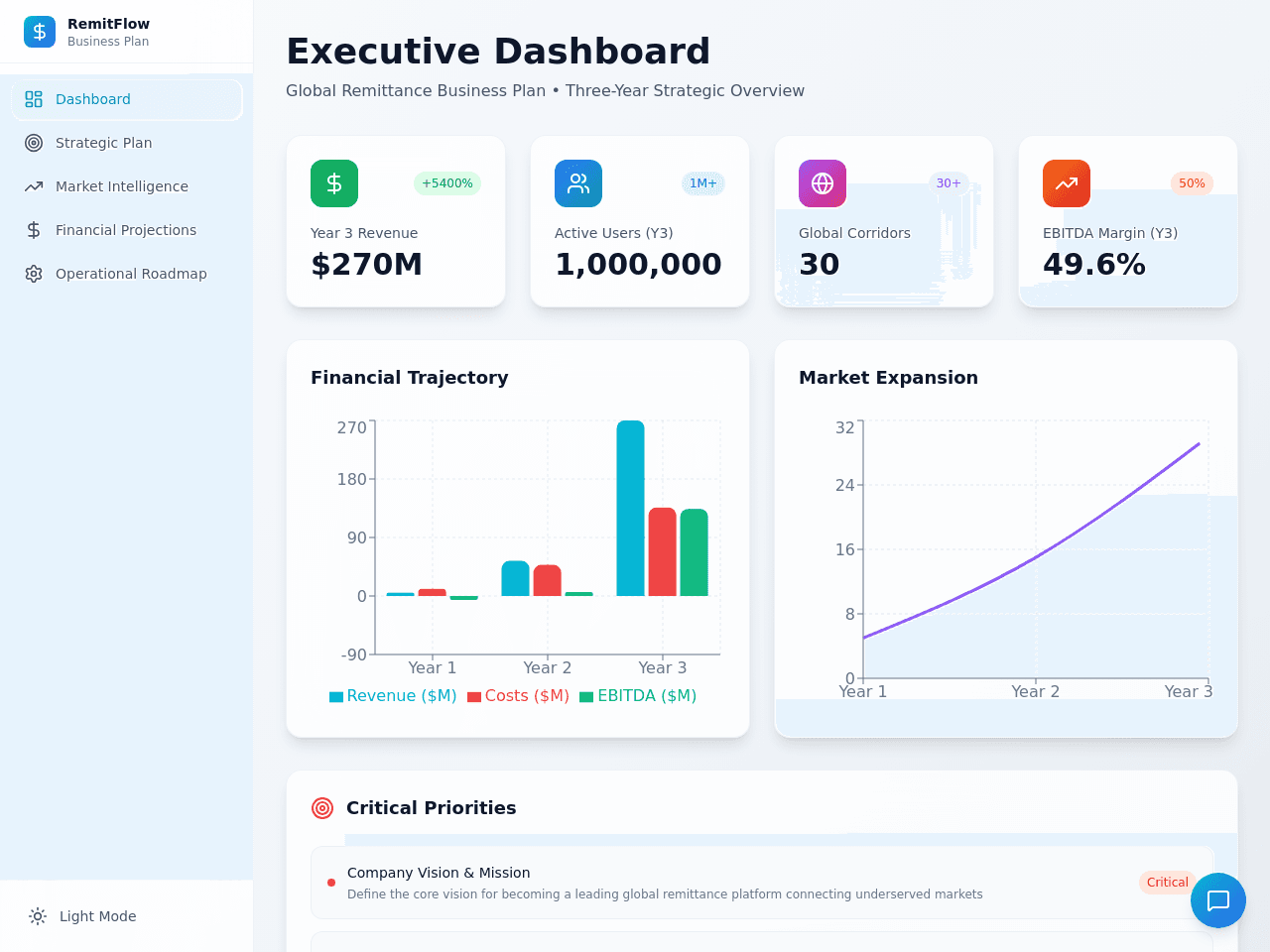The width and height of the screenshot is (1270, 952).
Task: Click the Dashboard grid icon in sidebar
Action: [x=34, y=99]
